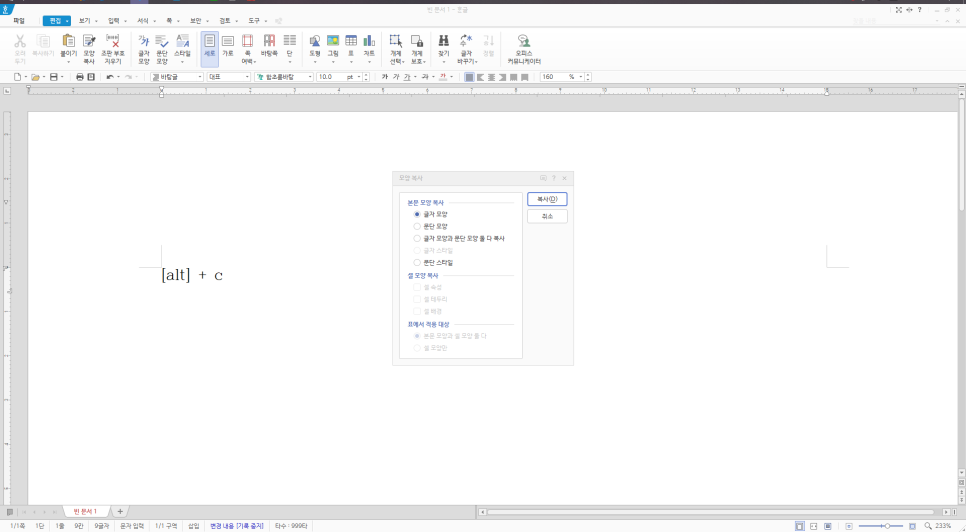Screen dimensions: 966x532
Task: Click the print icon in toolbar
Action: point(79,77)
